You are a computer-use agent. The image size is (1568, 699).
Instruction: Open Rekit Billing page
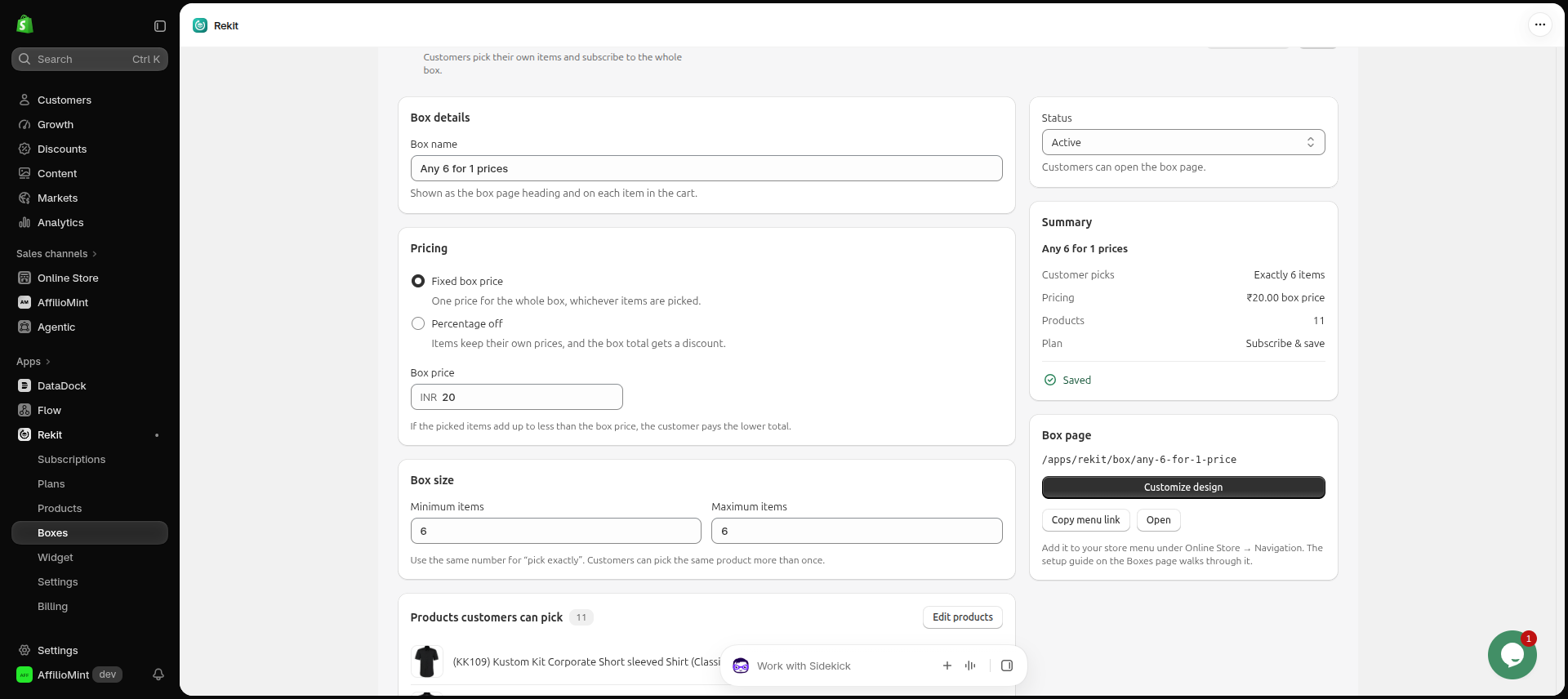(x=53, y=607)
